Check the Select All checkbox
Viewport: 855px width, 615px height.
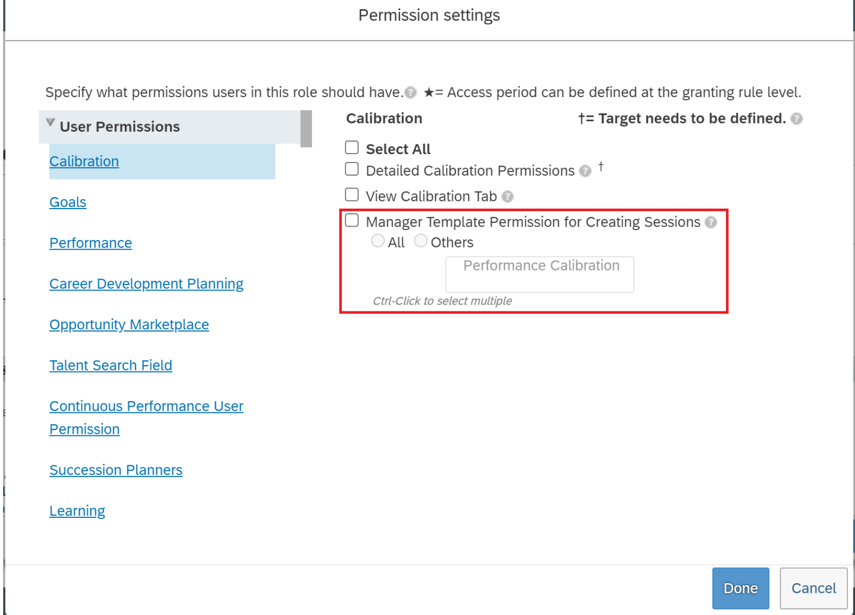click(x=352, y=148)
